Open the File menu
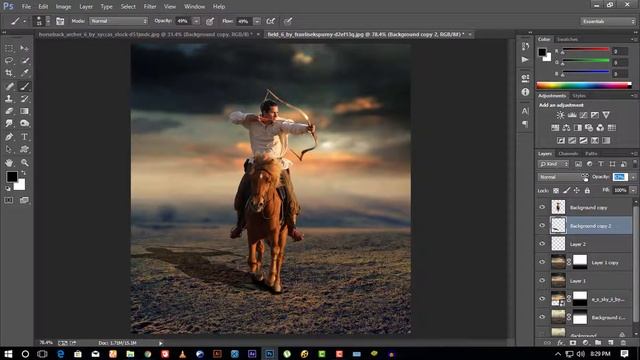The image size is (640, 360). pos(26,7)
